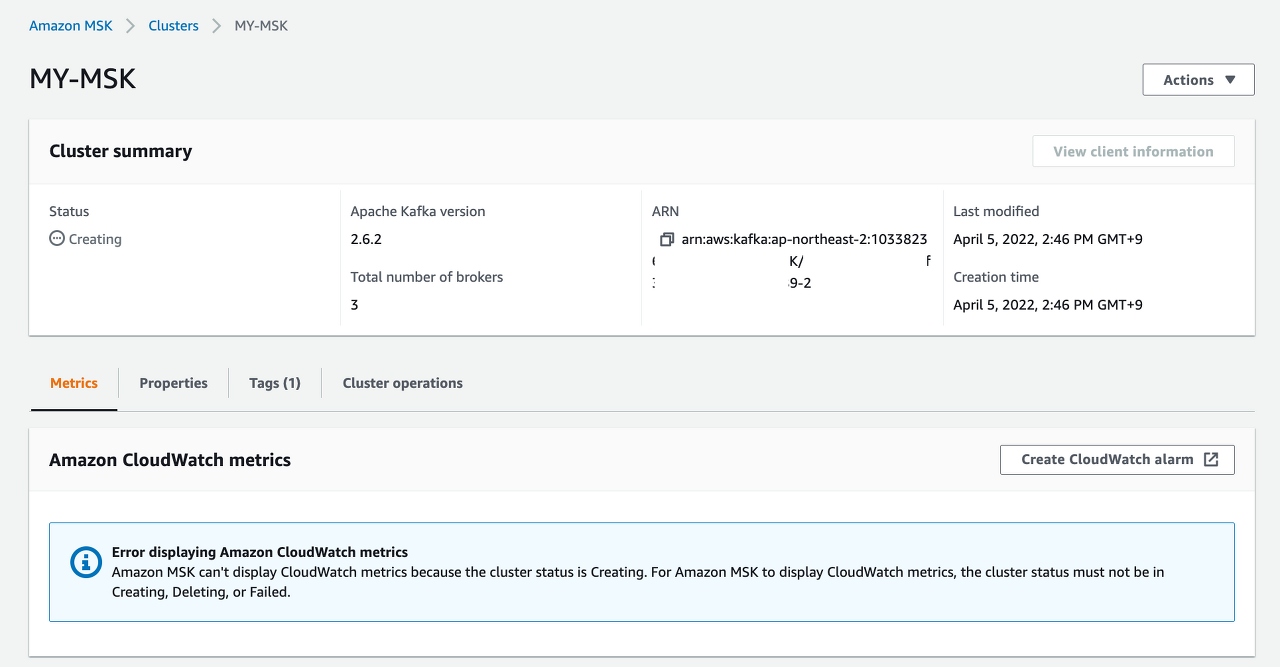This screenshot has height=667, width=1280.
Task: Click the Creation time label
Action: click(x=996, y=277)
